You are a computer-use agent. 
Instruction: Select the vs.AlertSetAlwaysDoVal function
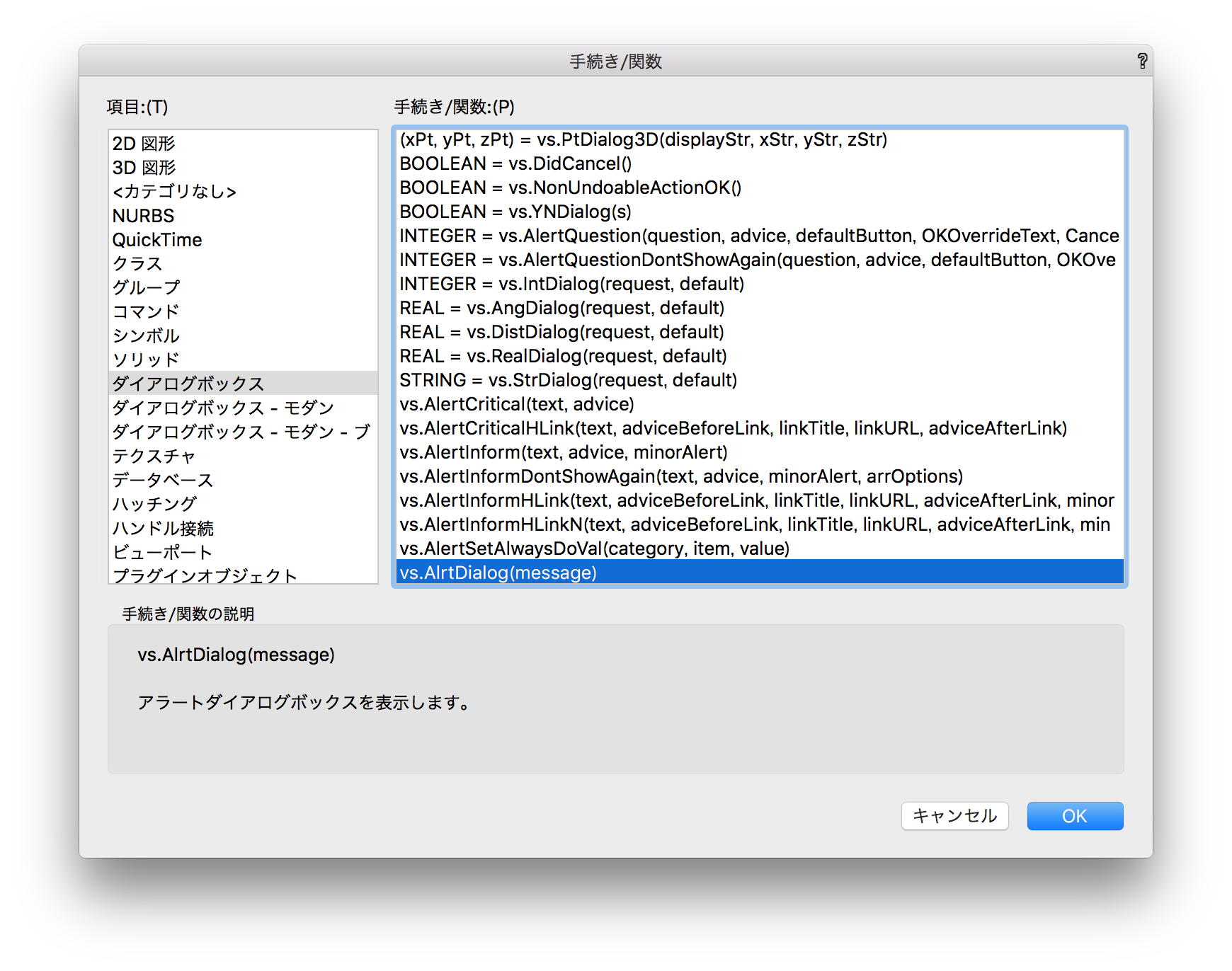tap(760, 548)
